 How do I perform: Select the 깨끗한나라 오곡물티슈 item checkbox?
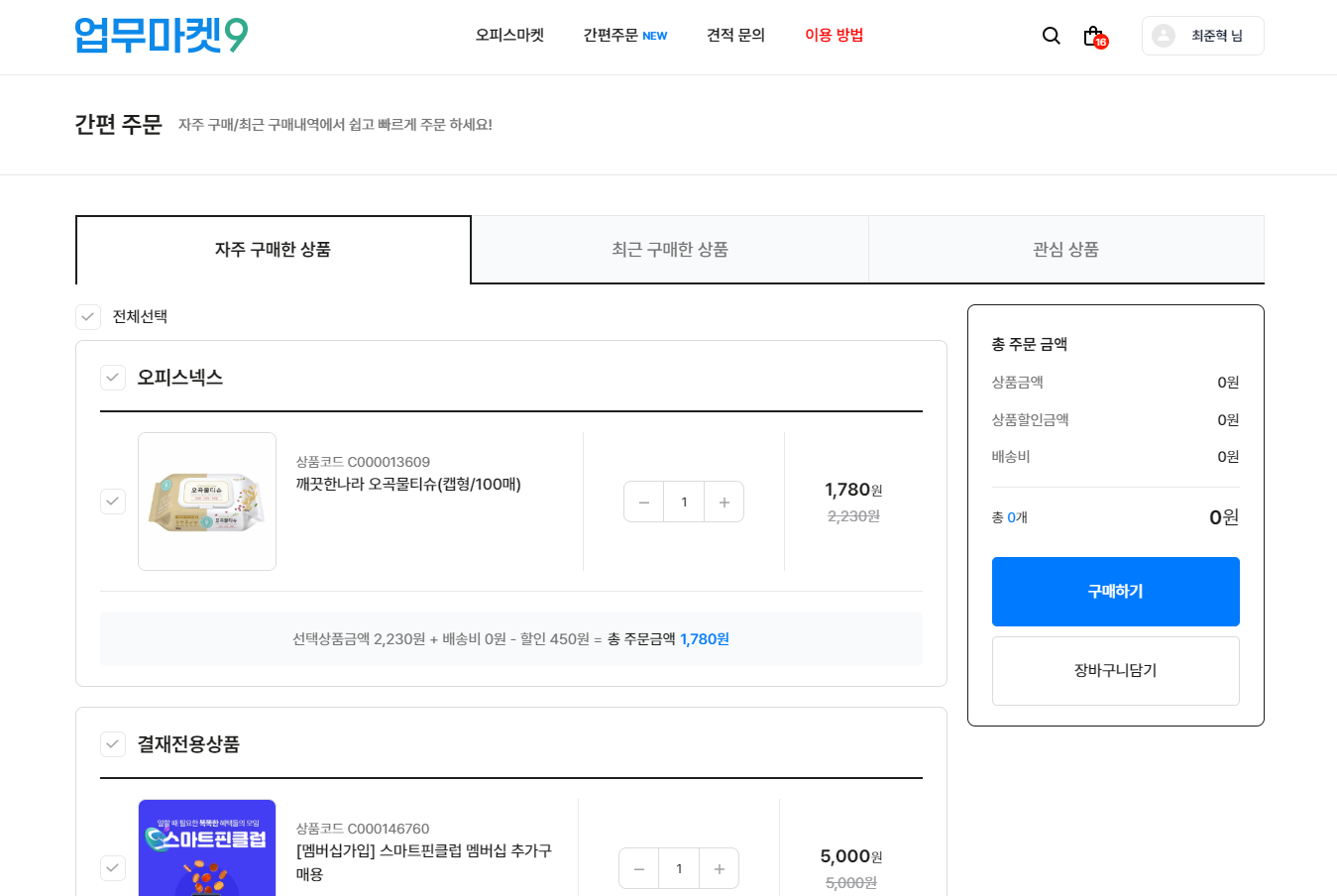click(113, 502)
